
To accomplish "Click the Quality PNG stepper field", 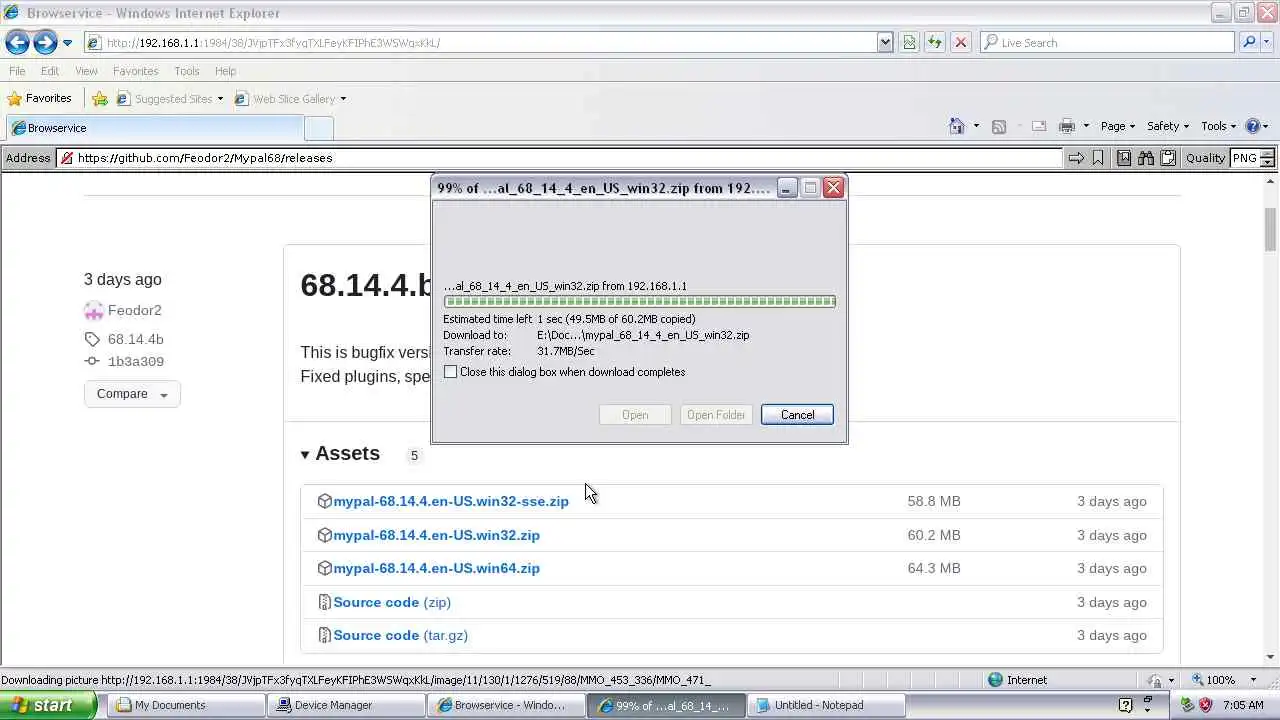I will click(x=1253, y=158).
